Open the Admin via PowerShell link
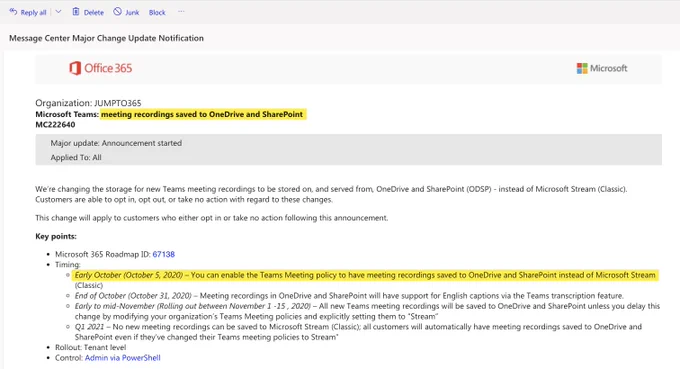 (123, 358)
